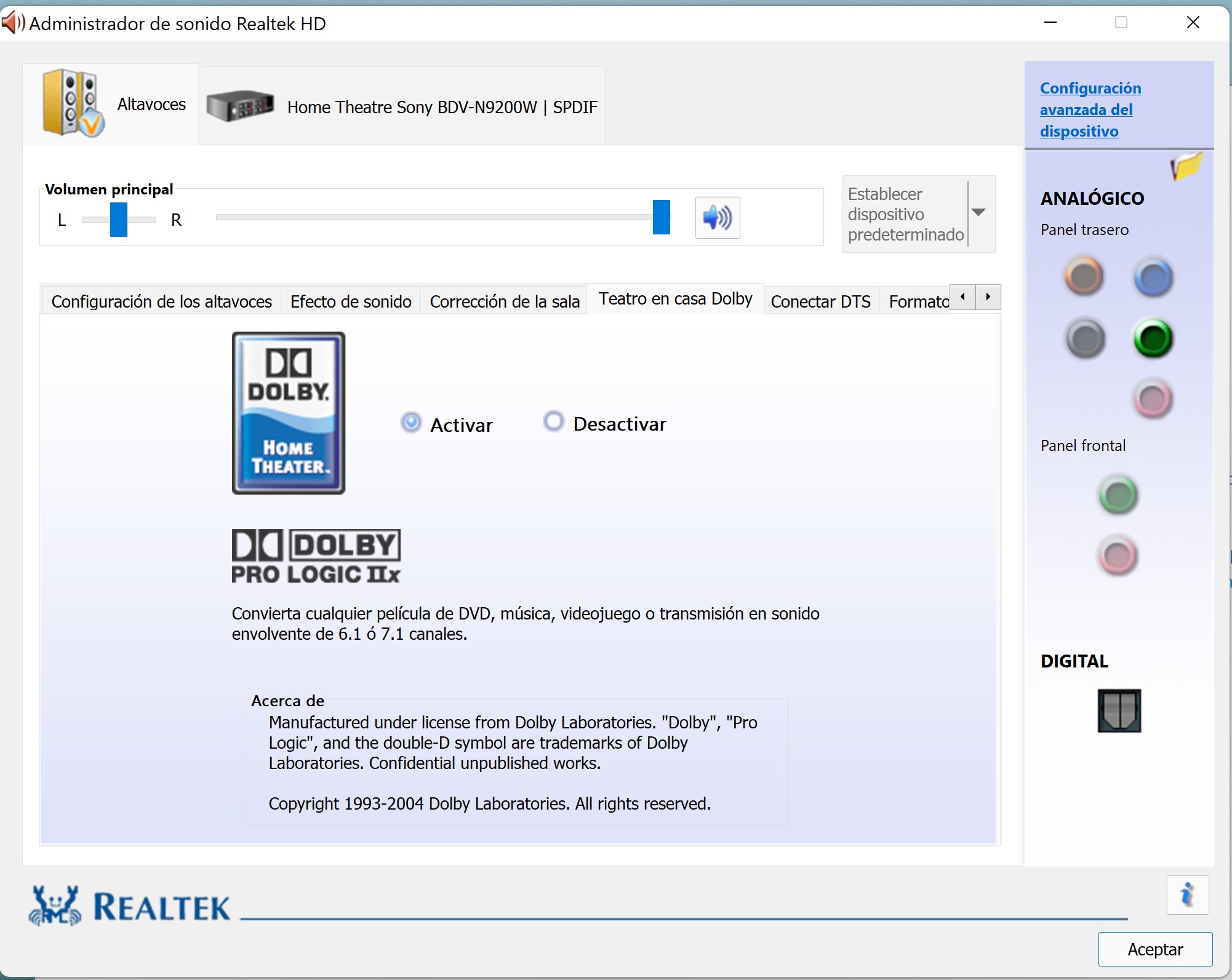Select the Activar radio button

pyautogui.click(x=411, y=423)
